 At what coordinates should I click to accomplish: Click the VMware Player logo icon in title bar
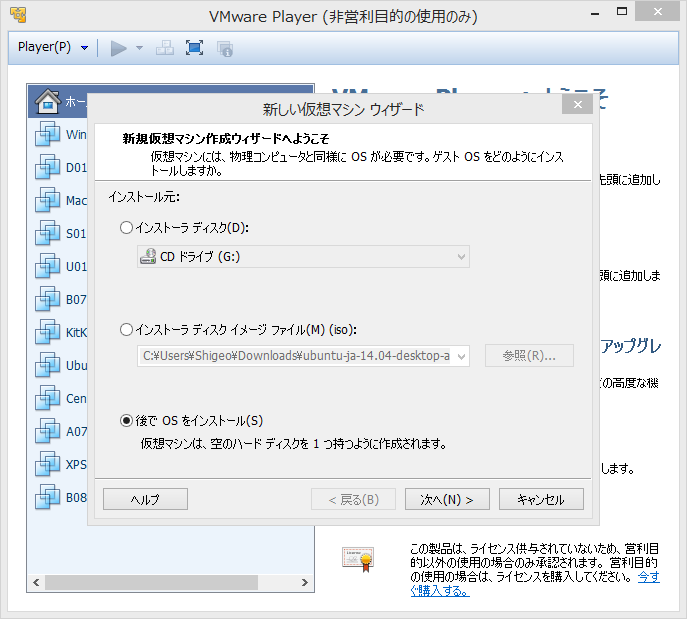point(18,14)
